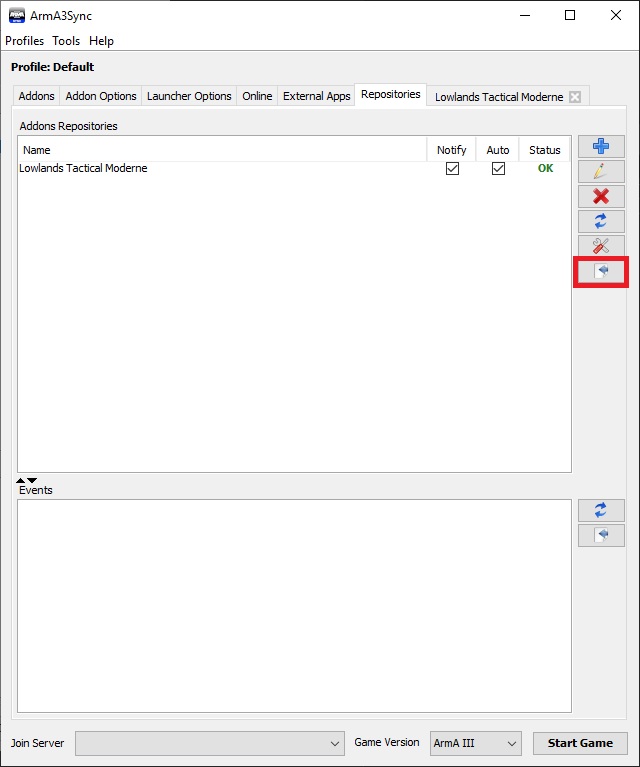Close the Lowlands Tactical Moderne tab
This screenshot has width=640, height=767.
pyautogui.click(x=575, y=97)
